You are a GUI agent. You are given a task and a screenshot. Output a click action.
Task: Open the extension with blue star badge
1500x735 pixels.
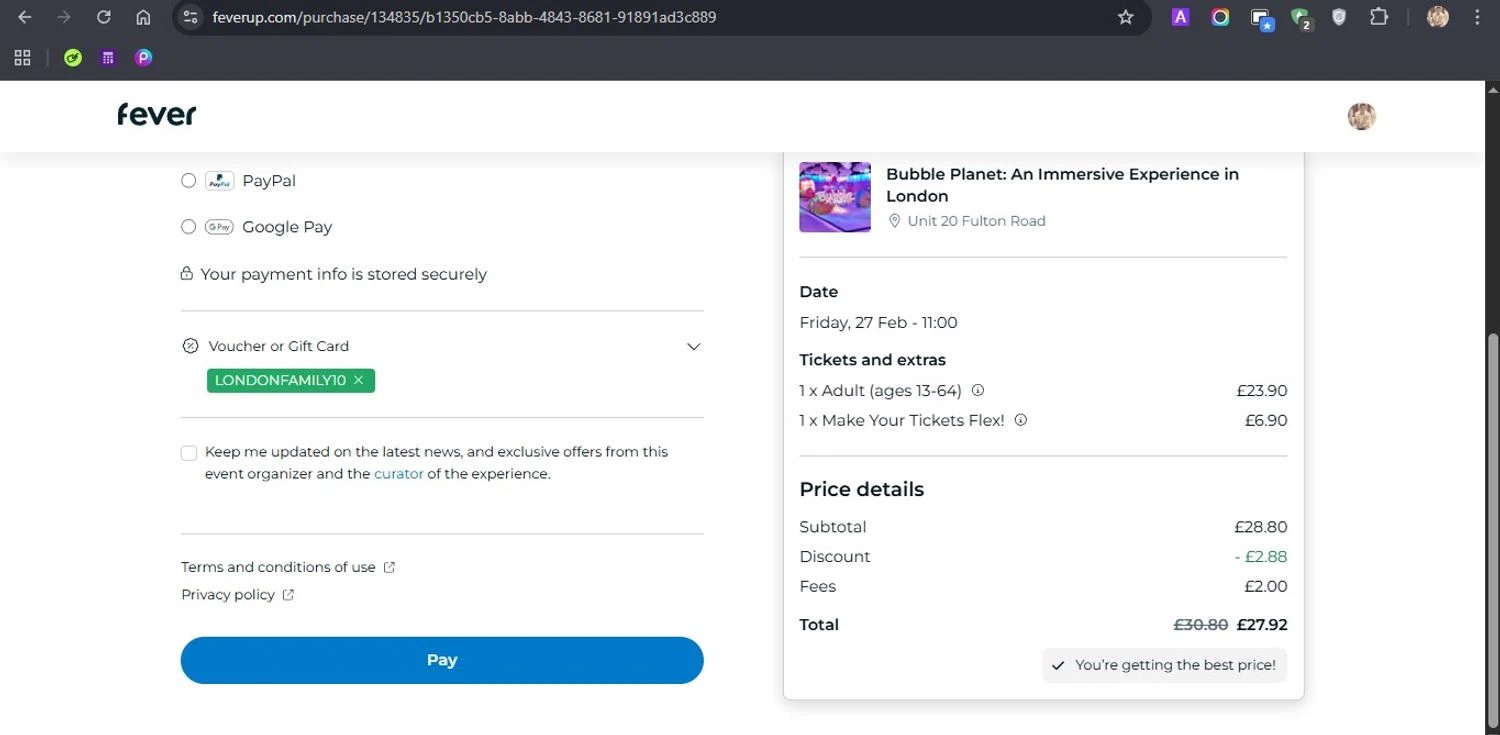(x=1262, y=18)
